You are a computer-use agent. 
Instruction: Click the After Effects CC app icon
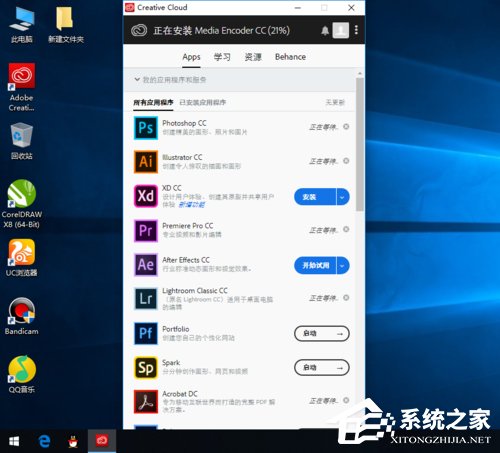[146, 265]
